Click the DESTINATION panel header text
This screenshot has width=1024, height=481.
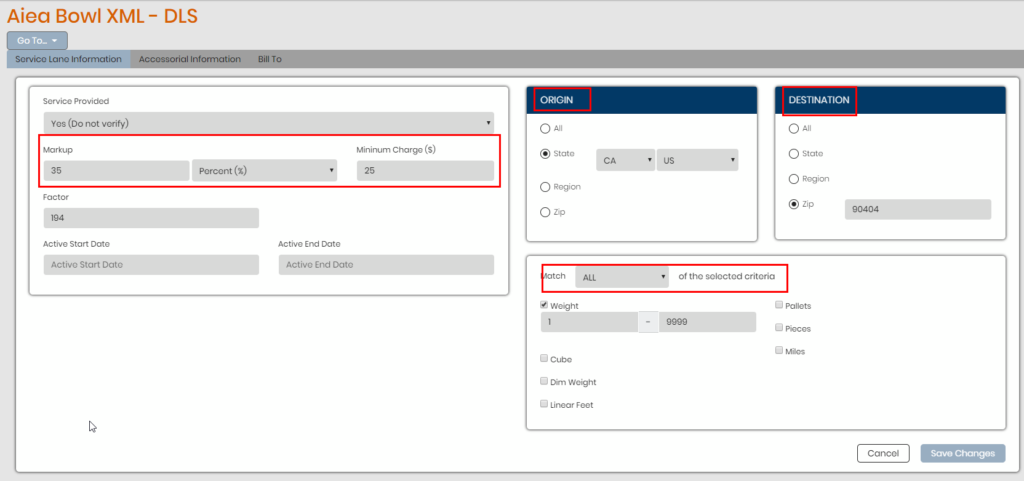click(x=819, y=100)
